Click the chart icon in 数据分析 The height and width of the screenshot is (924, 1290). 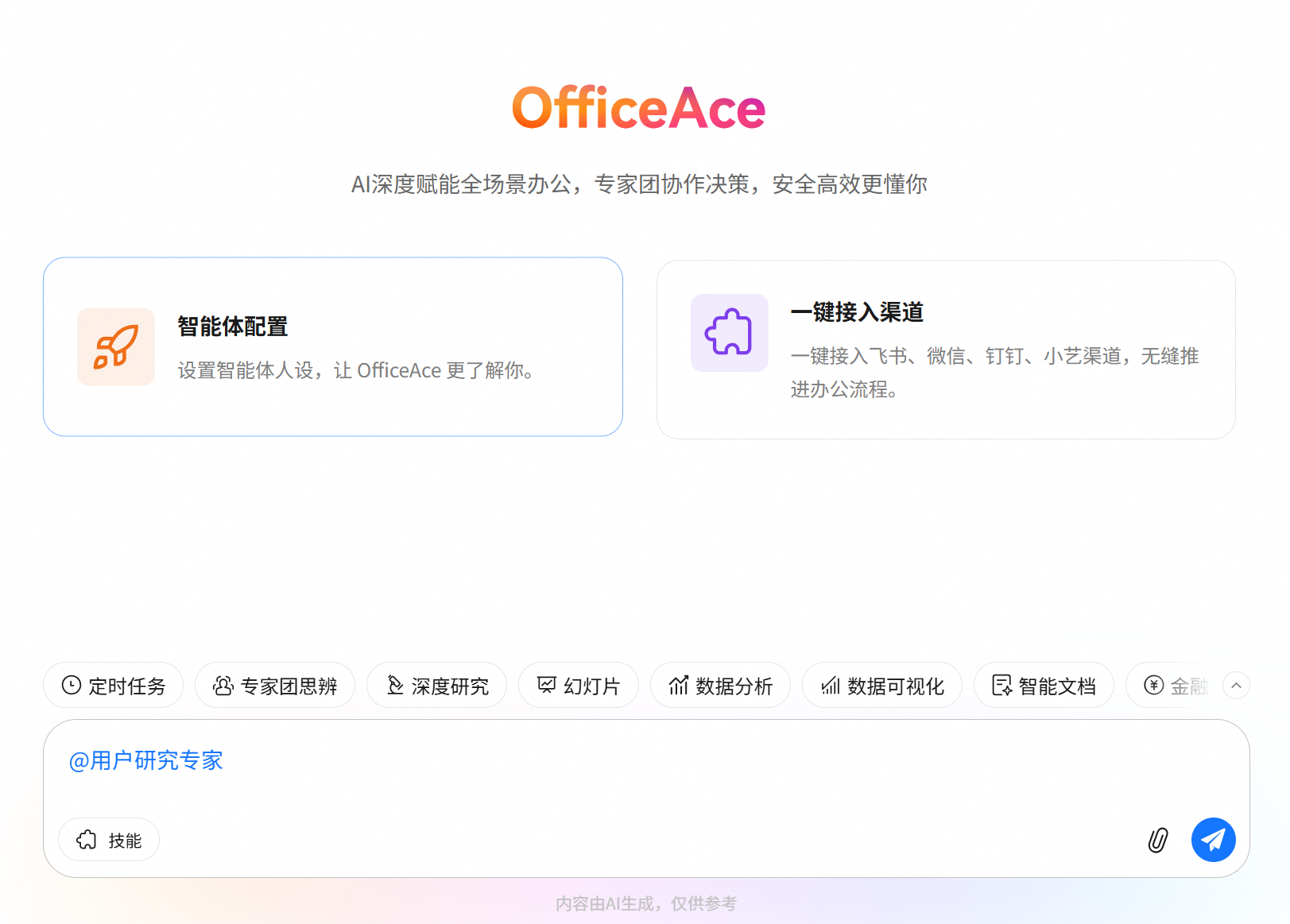[x=678, y=685]
